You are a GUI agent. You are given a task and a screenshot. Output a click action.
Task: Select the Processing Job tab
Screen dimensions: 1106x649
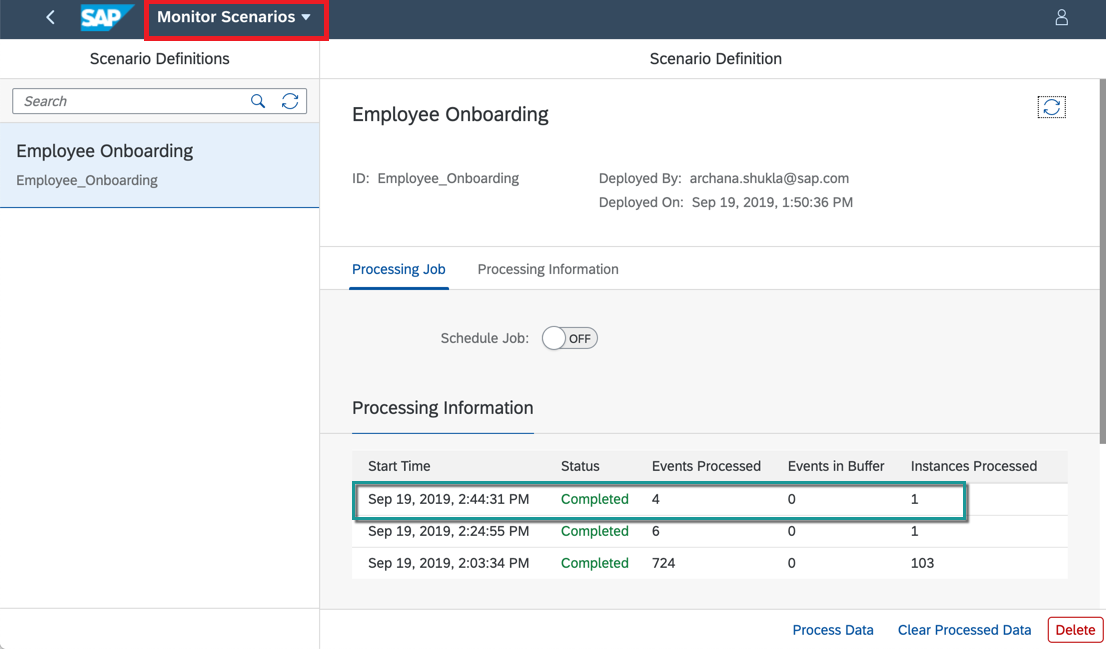pos(398,269)
